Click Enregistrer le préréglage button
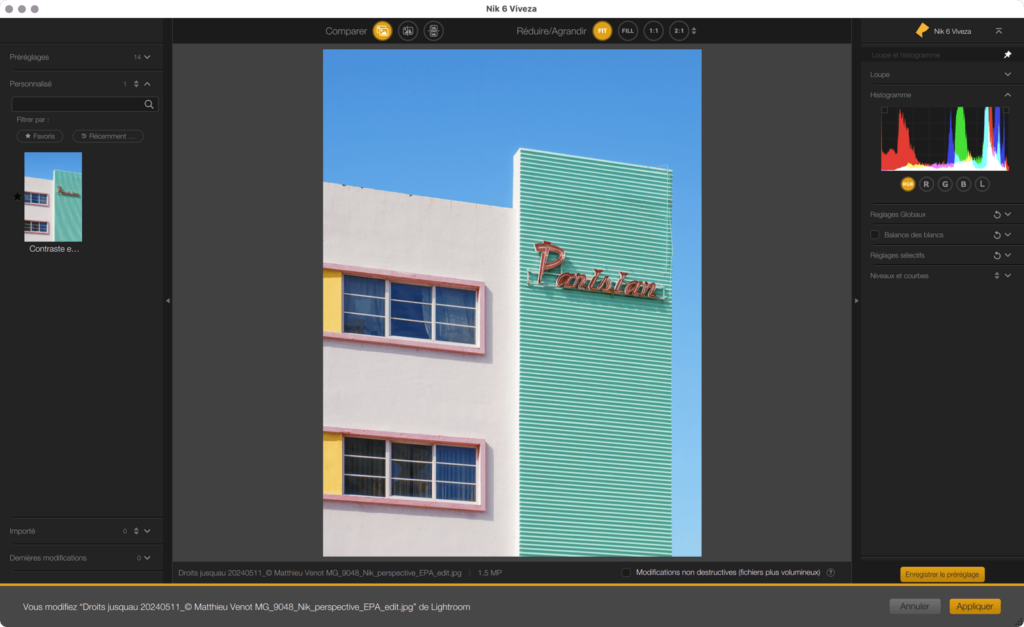 (x=942, y=574)
